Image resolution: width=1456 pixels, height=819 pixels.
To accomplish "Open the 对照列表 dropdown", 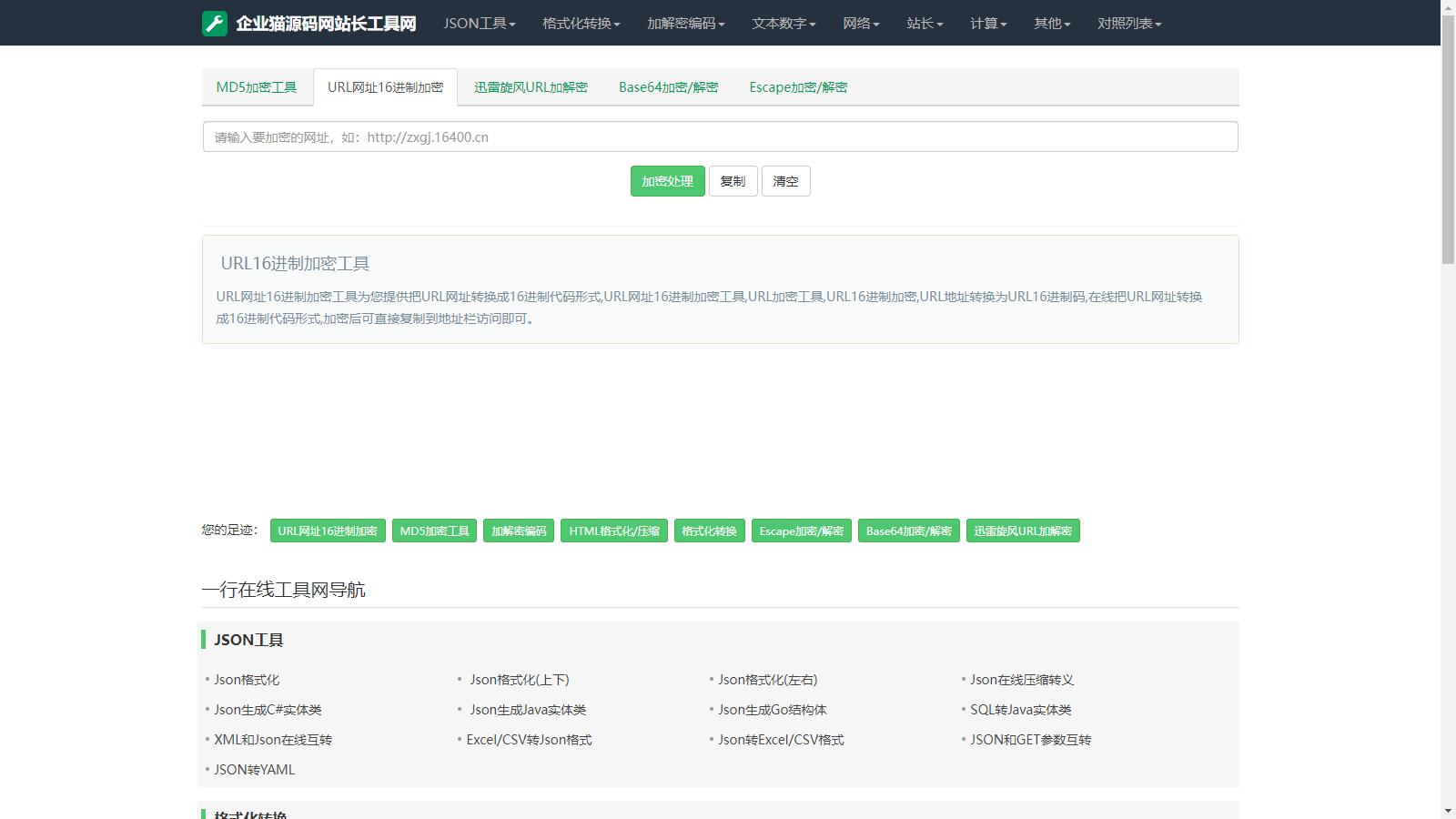I will pos(1128,24).
